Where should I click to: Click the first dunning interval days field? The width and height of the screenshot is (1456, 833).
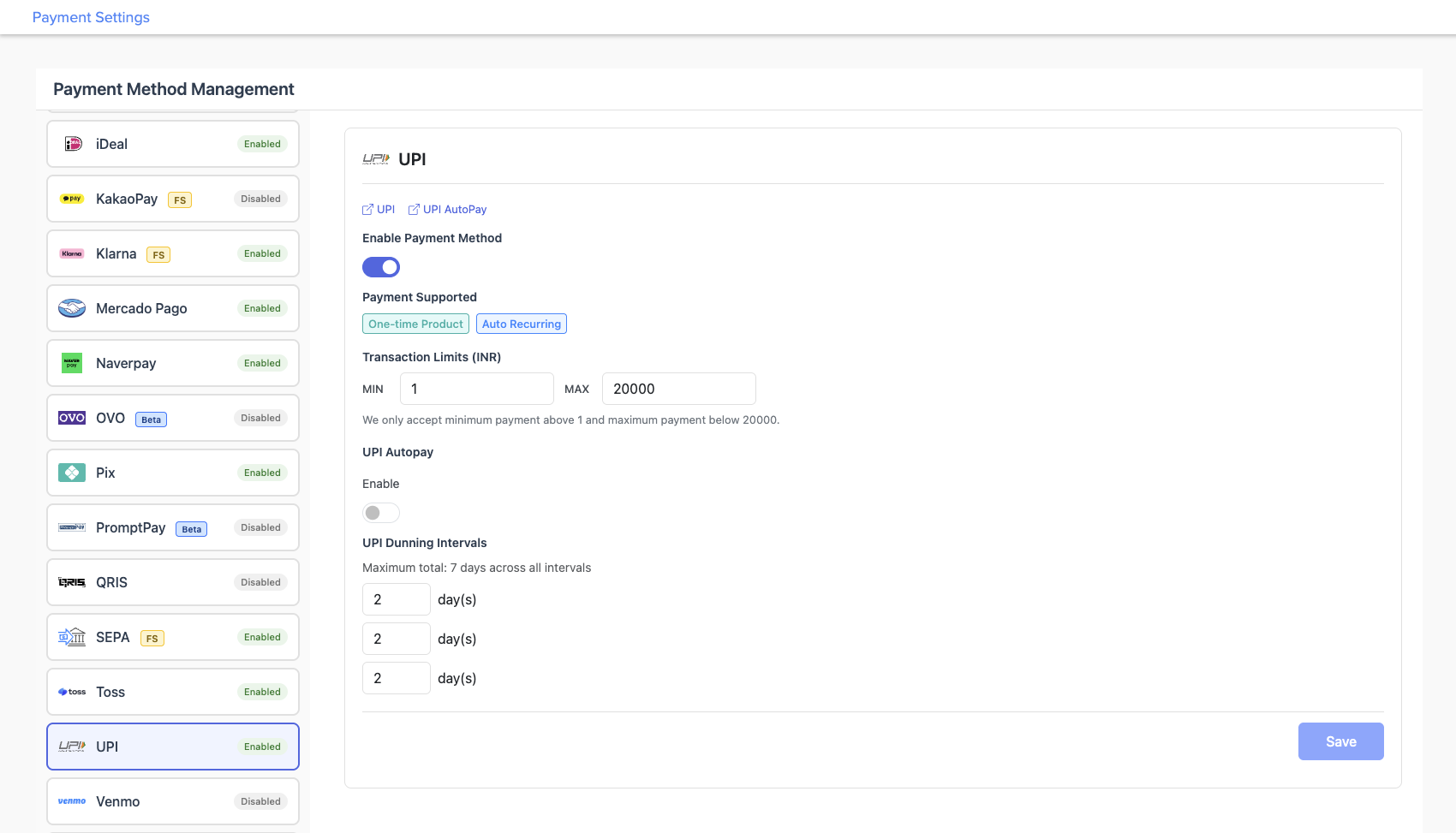[397, 599]
